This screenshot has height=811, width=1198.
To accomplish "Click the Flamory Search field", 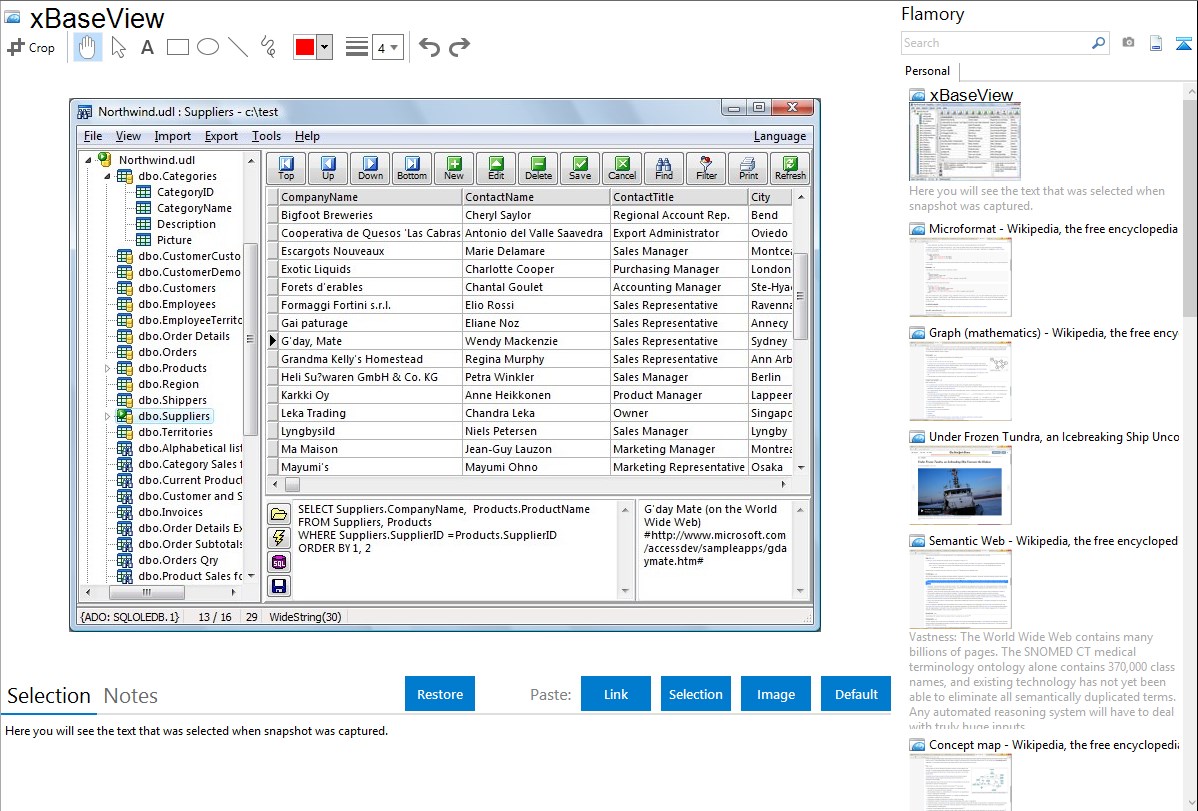I will tap(996, 43).
